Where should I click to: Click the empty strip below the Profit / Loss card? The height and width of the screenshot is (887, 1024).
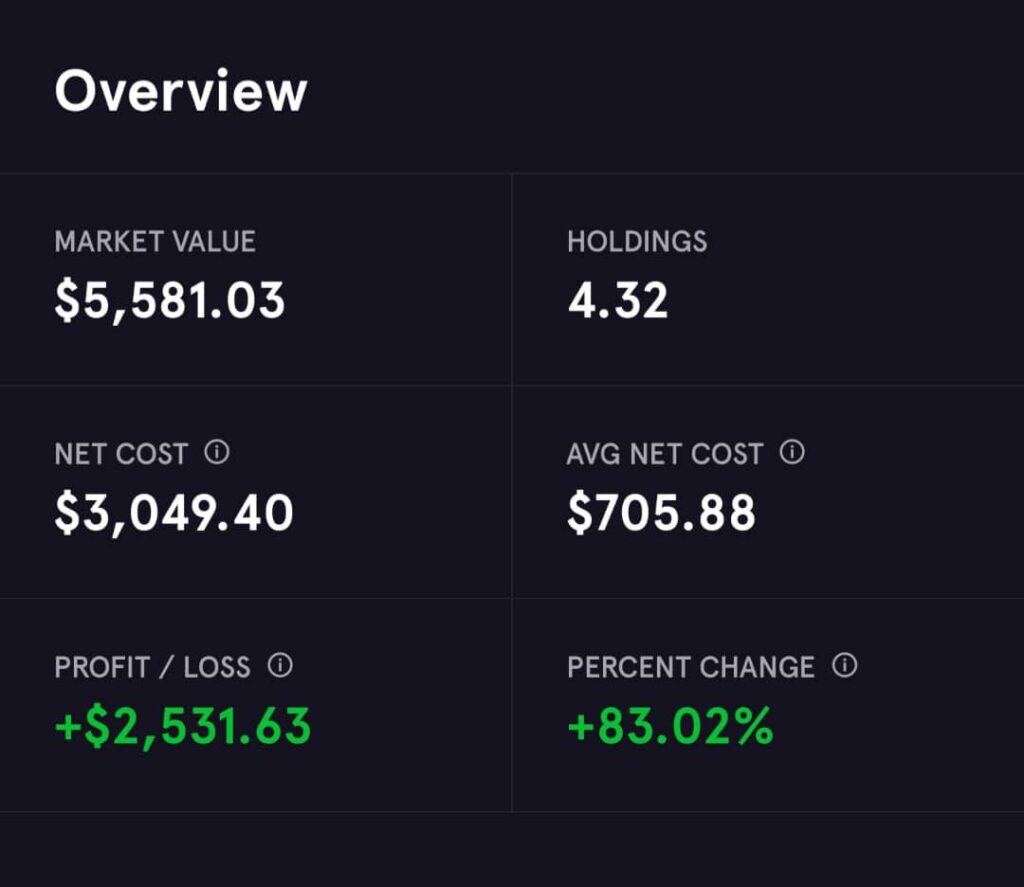point(256,850)
